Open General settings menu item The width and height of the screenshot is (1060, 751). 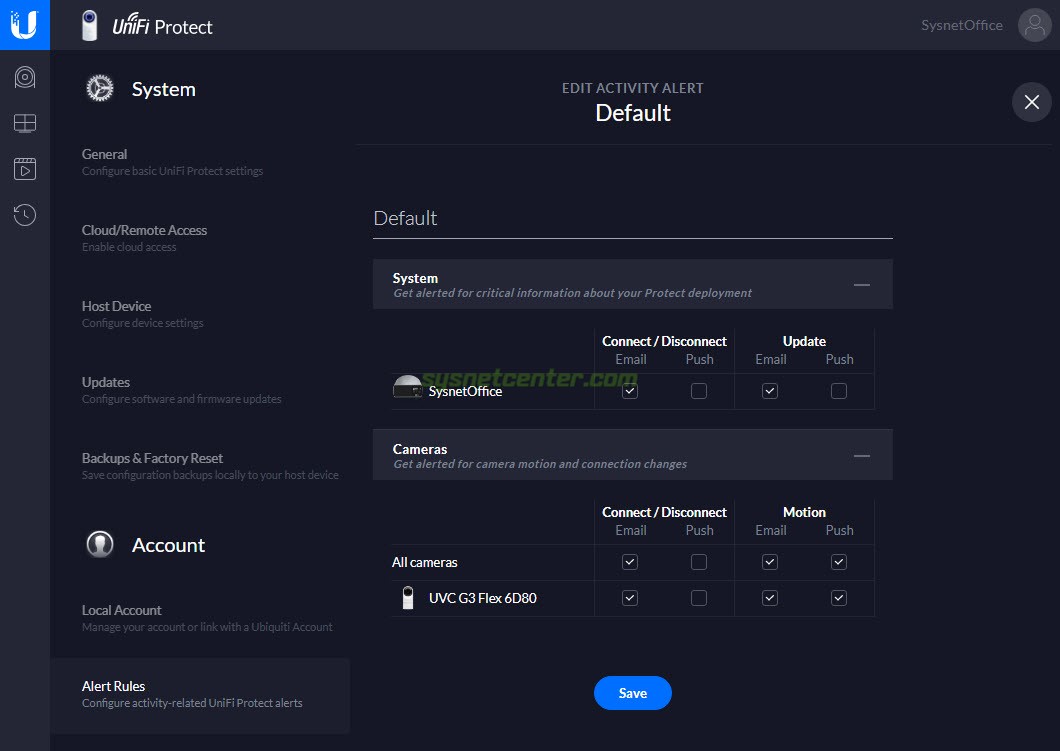click(200, 162)
